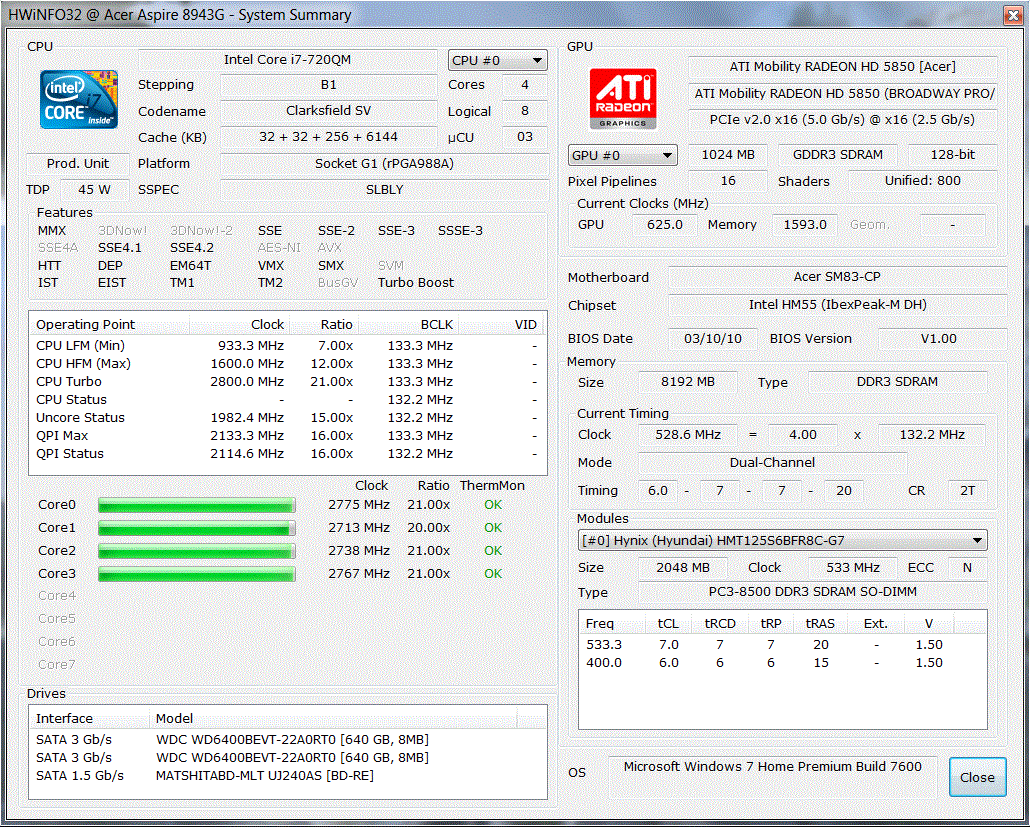1030x827 pixels.
Task: Click the 8192 MB memory size field
Action: 688,382
